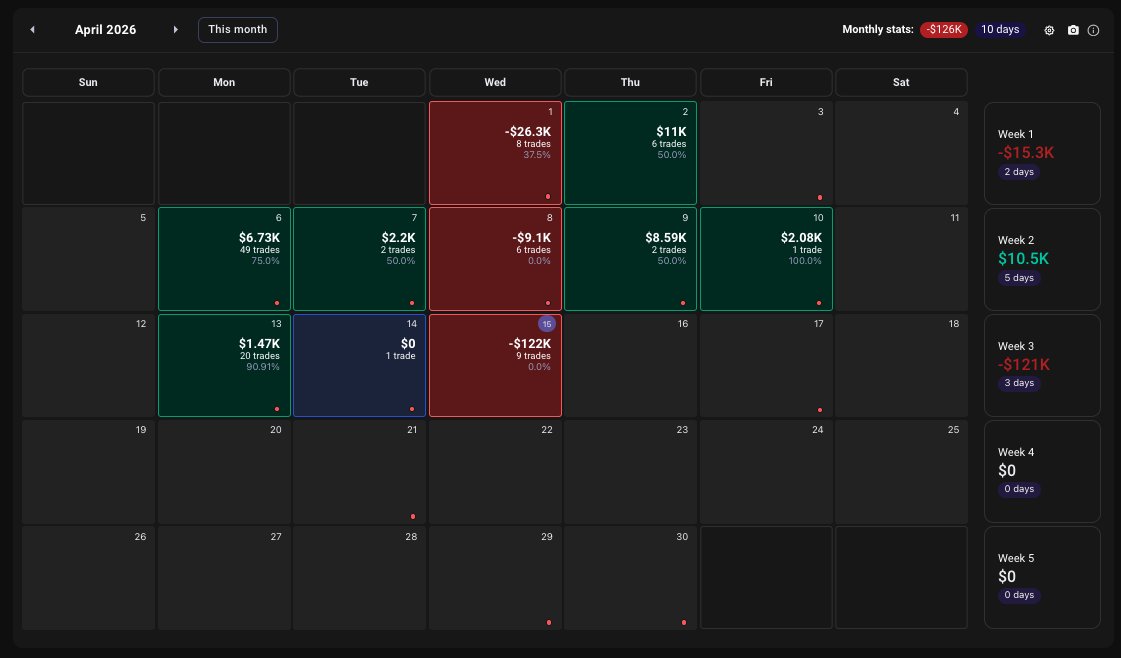
Task: Open April 7 cell showing $2.2K
Action: tap(359, 259)
